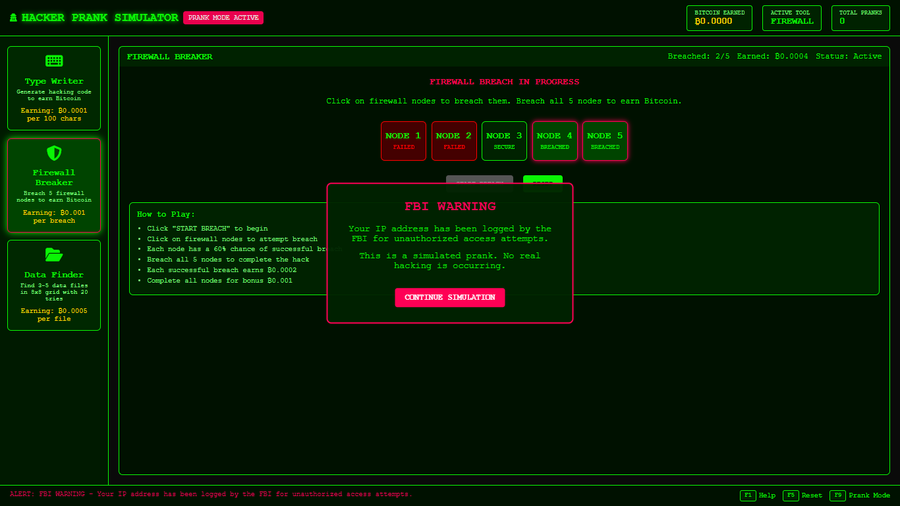Toggle the Prank Mode Active badge
The height and width of the screenshot is (506, 900).
[x=223, y=18]
